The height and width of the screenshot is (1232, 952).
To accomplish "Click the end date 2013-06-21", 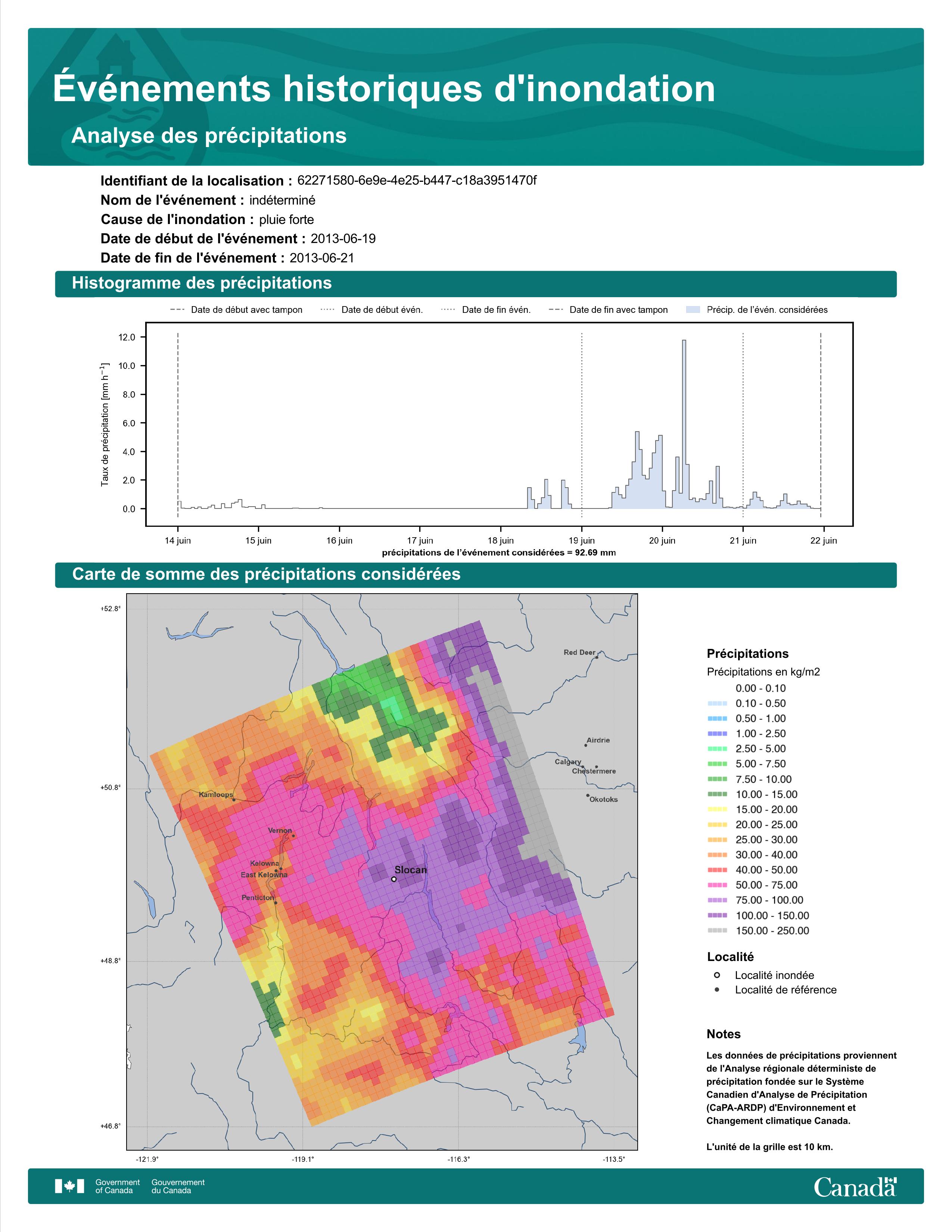I will 322,258.
